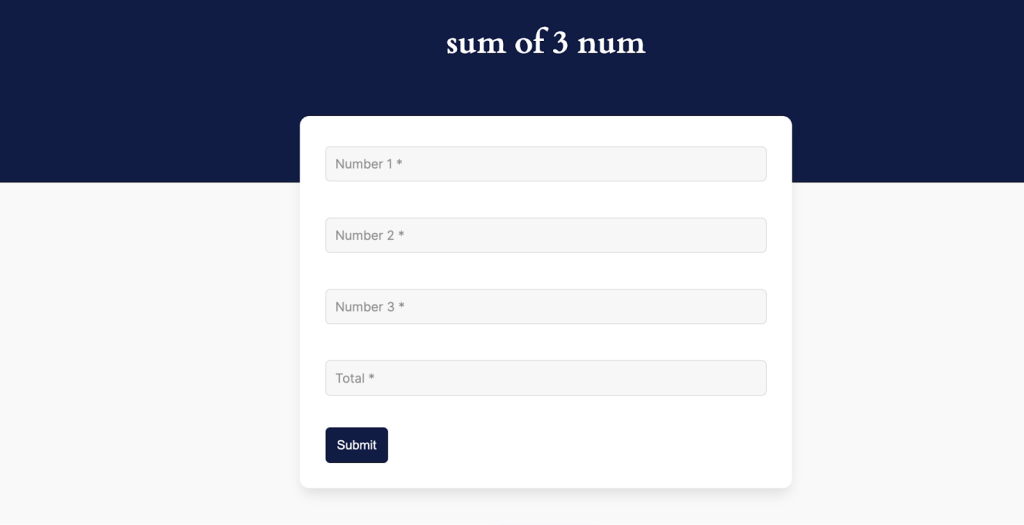Click the digit "3" in the title
The width and height of the screenshot is (1024, 525).
[560, 43]
